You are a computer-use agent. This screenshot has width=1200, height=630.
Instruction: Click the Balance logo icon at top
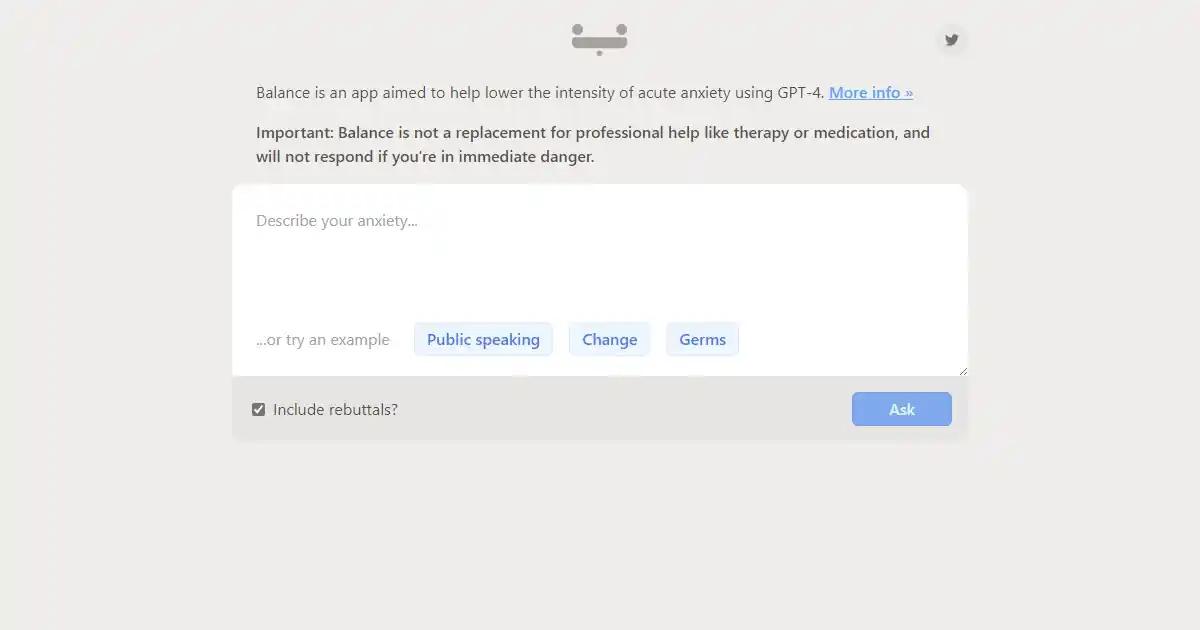pyautogui.click(x=599, y=39)
